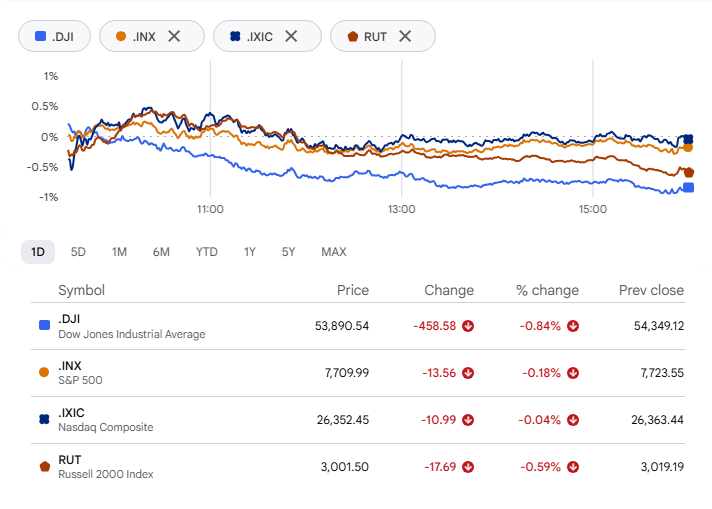The width and height of the screenshot is (712, 509).
Task: Click the Change column header
Action: click(x=449, y=290)
